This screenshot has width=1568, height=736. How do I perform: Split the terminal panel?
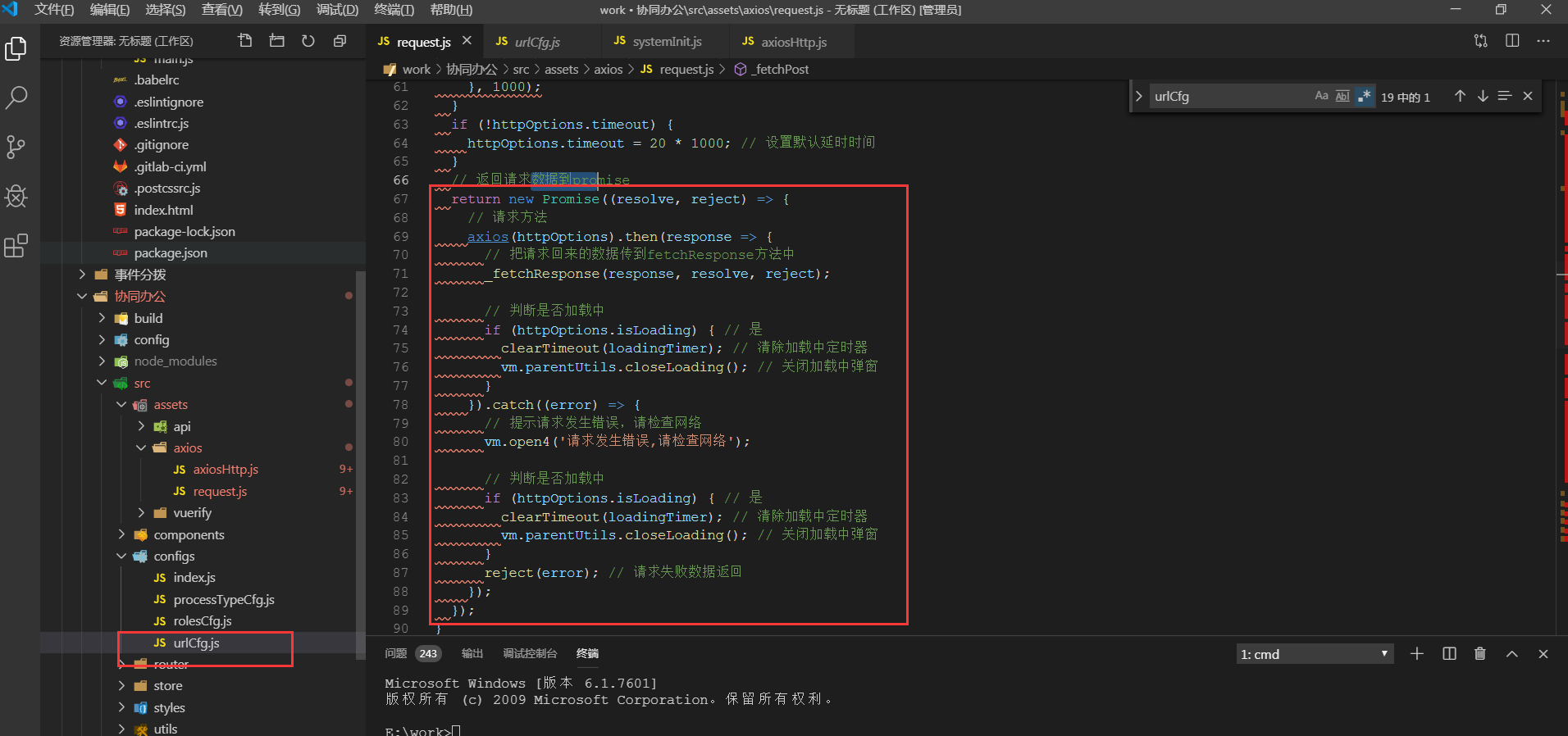[1449, 653]
